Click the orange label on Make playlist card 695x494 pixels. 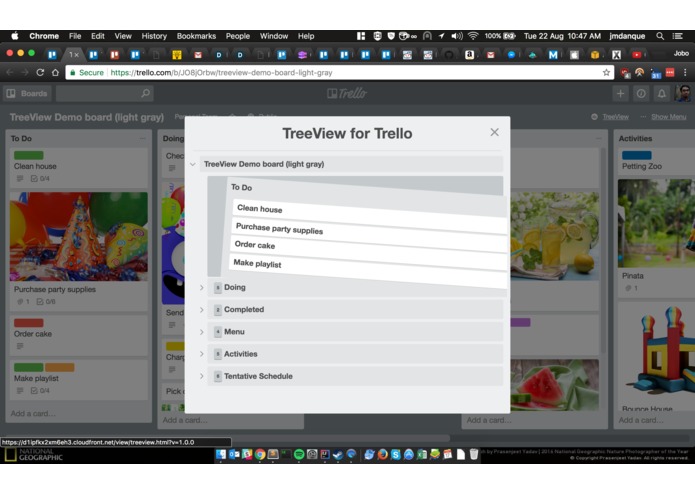tap(59, 367)
